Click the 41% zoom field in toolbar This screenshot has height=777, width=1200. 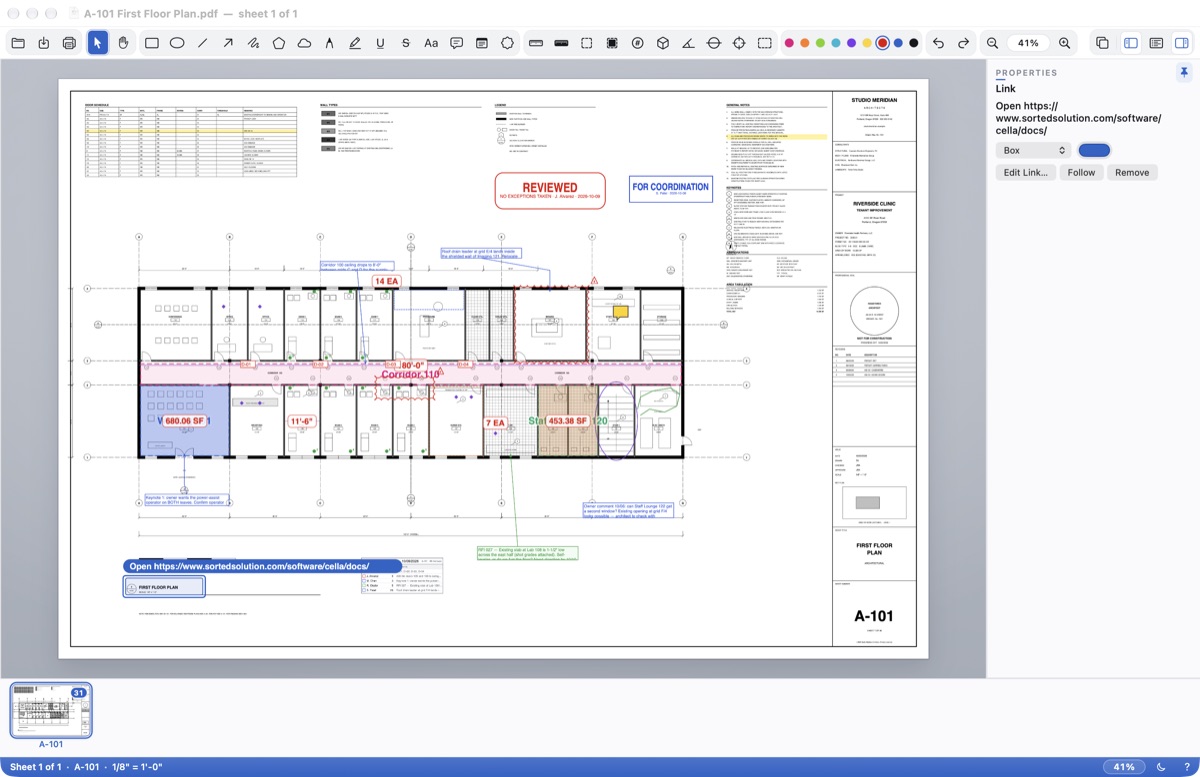(x=1028, y=43)
